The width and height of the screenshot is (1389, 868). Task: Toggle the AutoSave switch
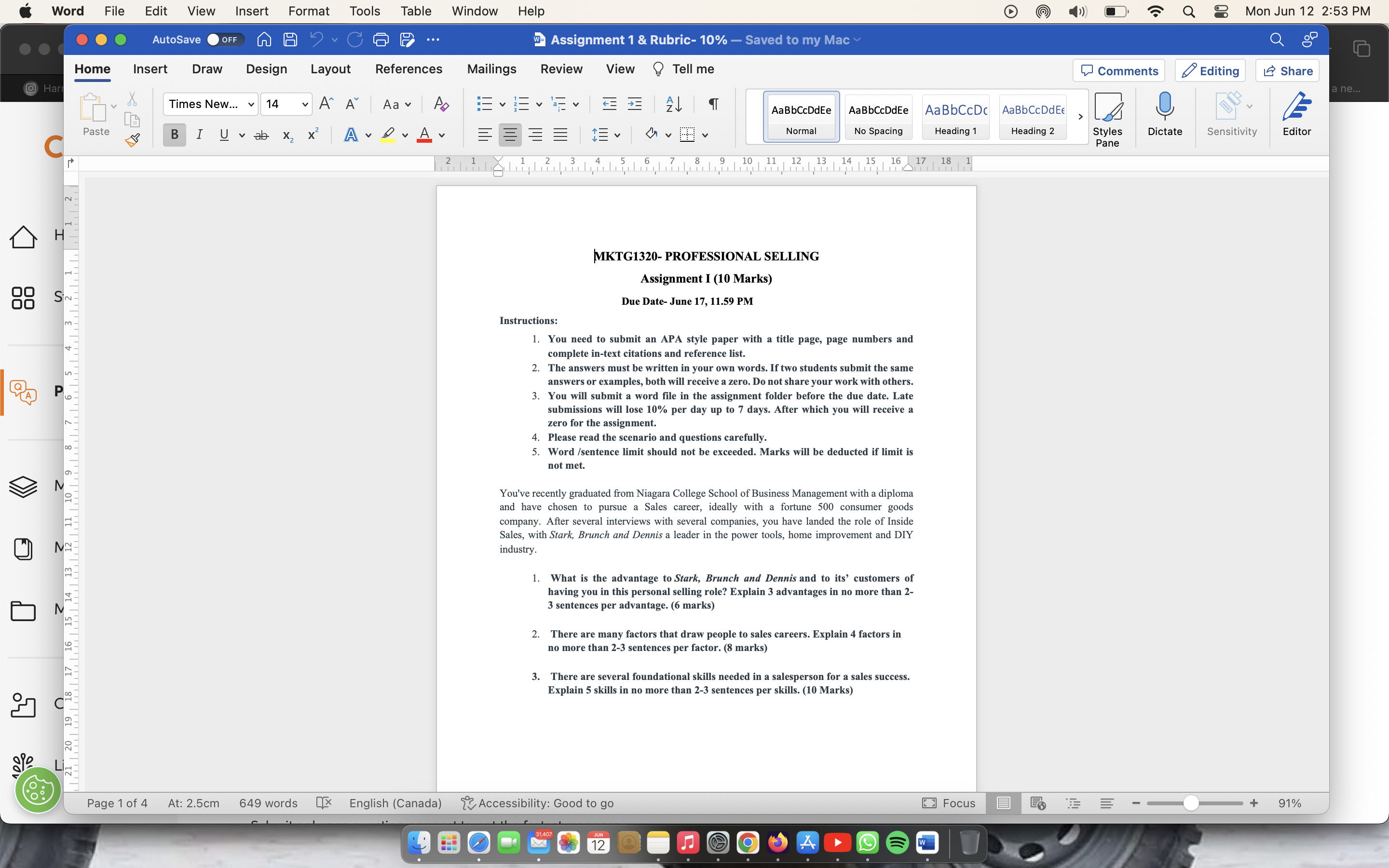pyautogui.click(x=225, y=40)
